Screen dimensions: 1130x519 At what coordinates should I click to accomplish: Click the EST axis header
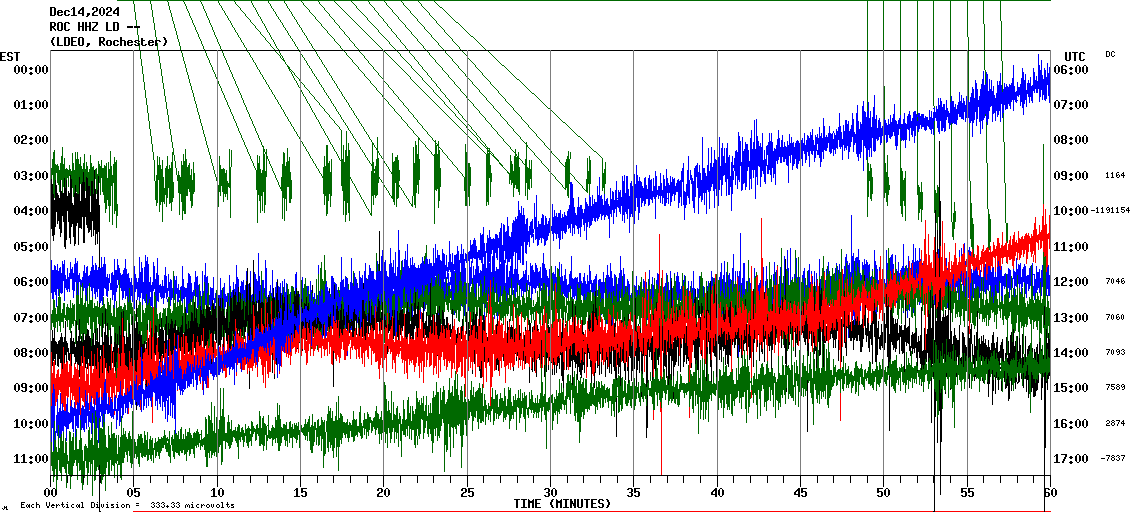10,56
